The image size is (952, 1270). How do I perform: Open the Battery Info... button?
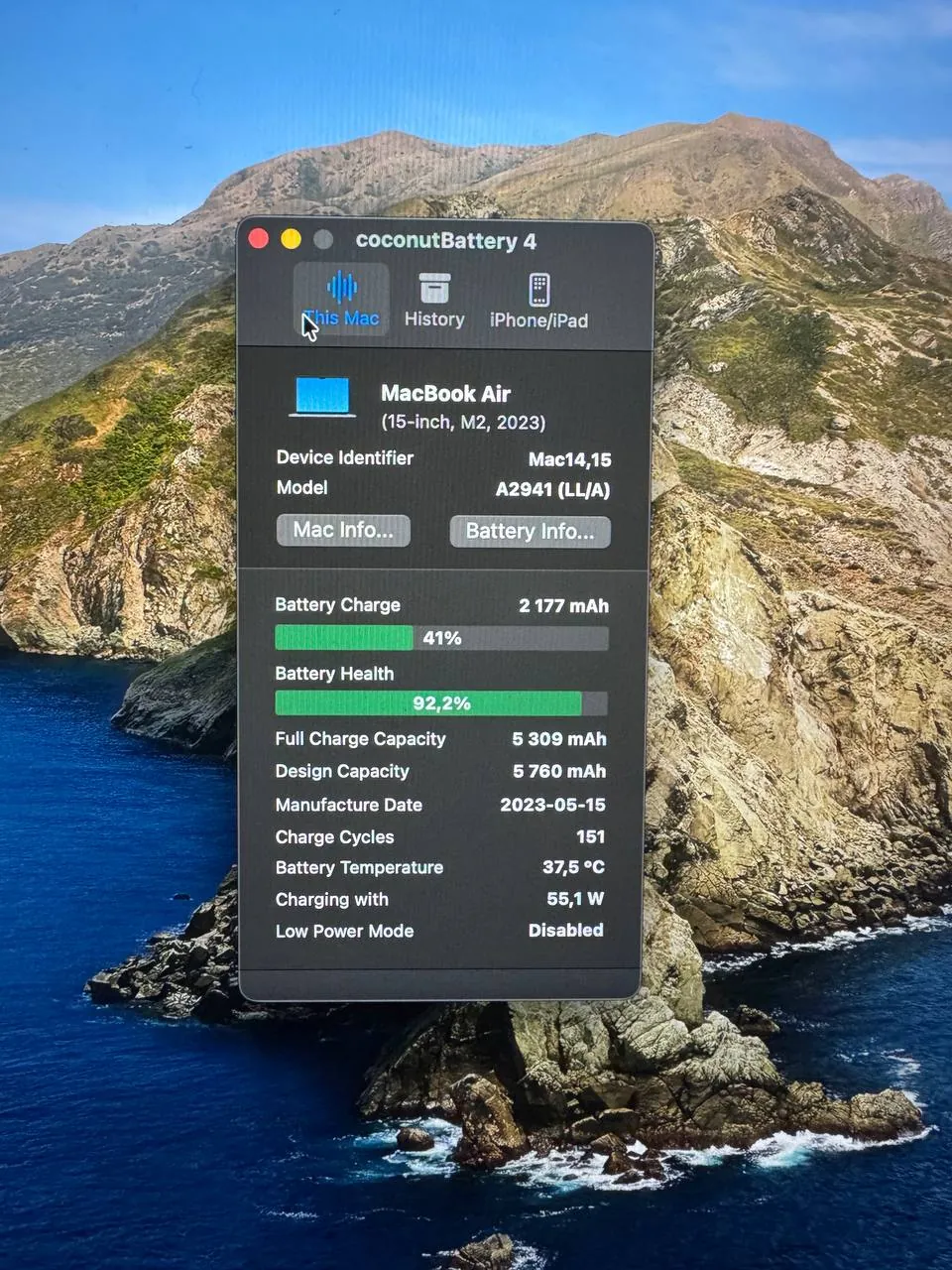click(x=531, y=531)
